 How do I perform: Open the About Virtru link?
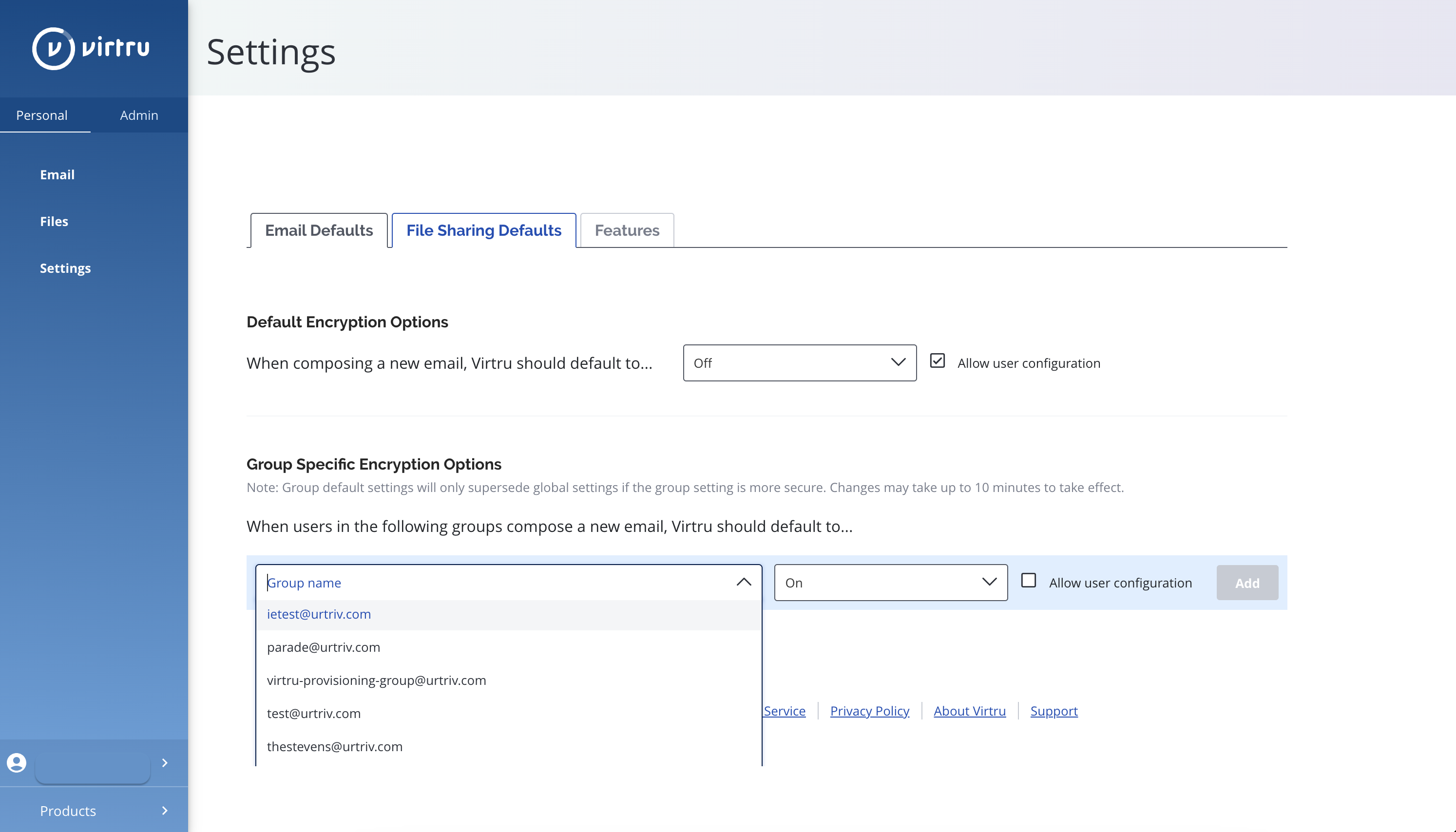969,711
